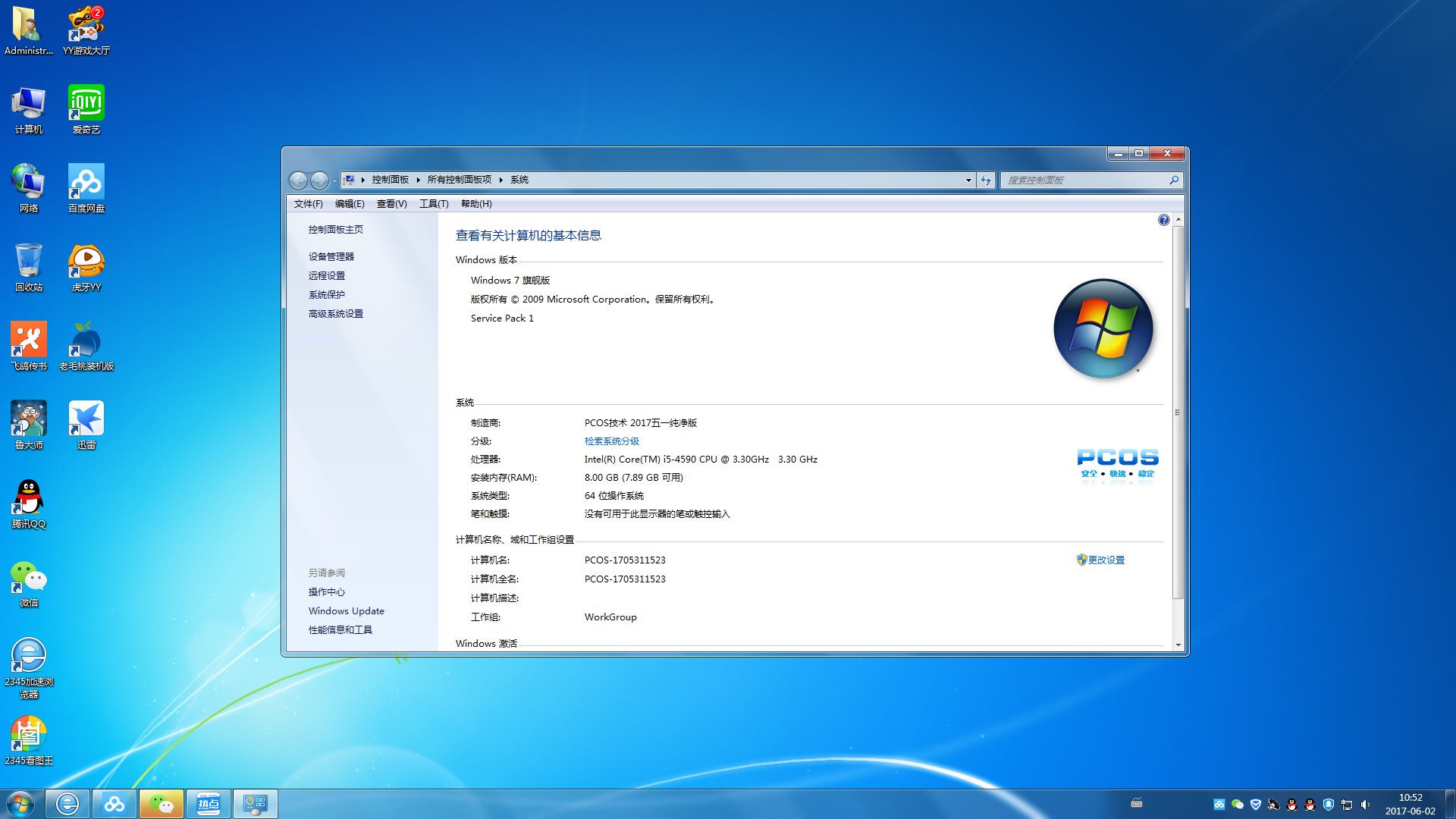This screenshot has height=819, width=1456.
Task: Open 系统保护 in the left pane
Action: 327,295
